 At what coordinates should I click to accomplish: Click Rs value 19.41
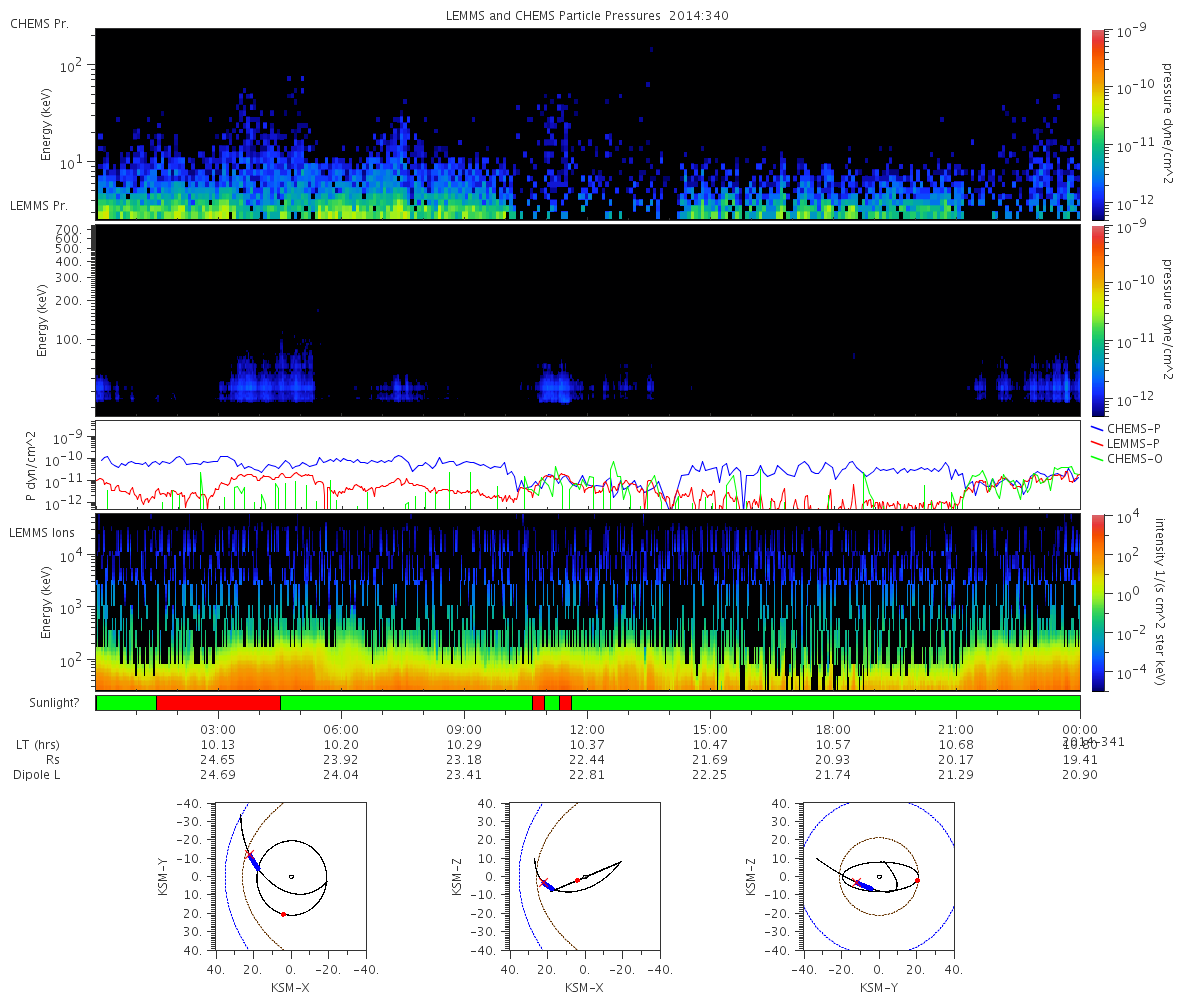click(x=1080, y=760)
